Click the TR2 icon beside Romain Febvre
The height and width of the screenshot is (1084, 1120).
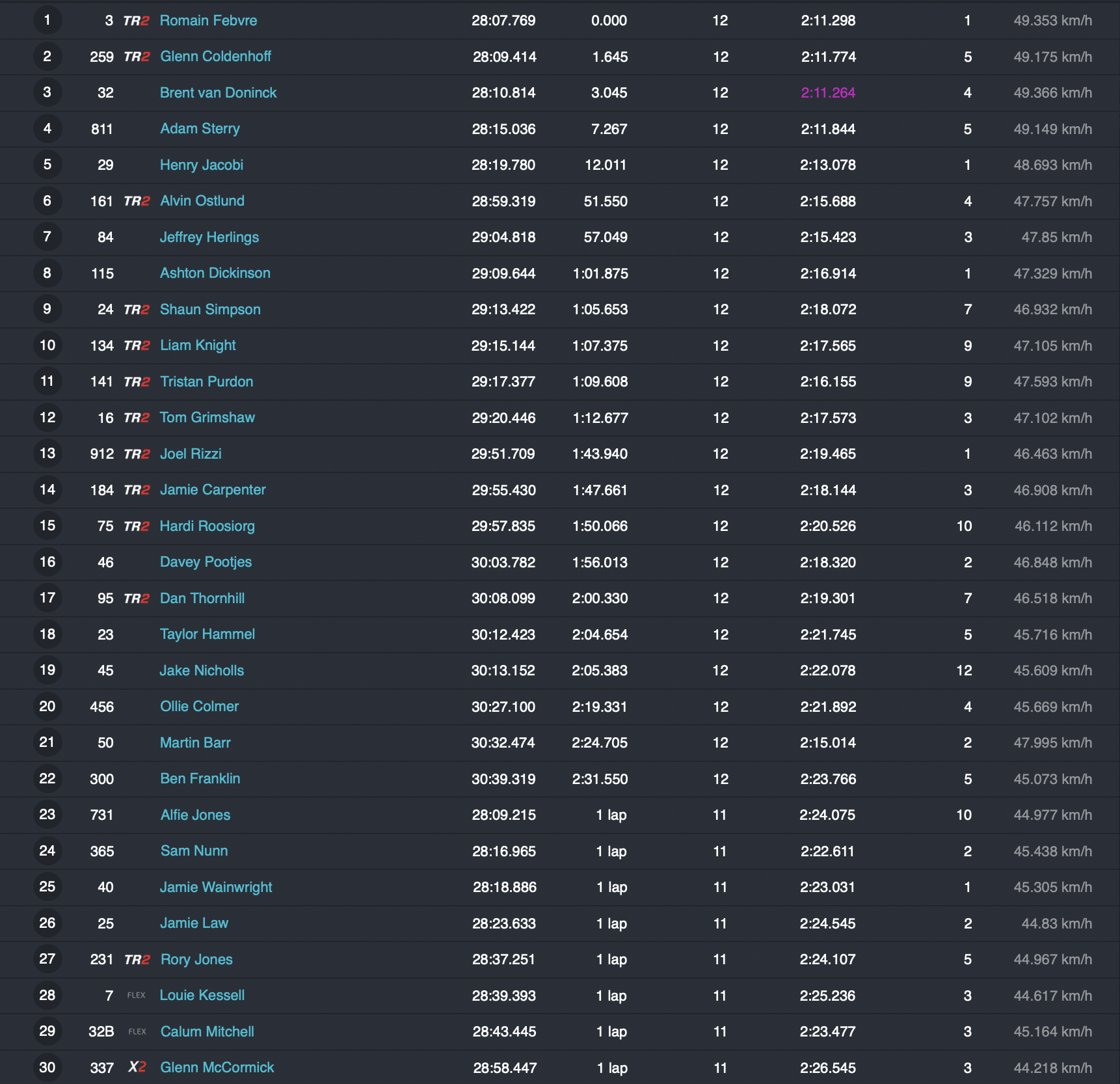(x=137, y=21)
